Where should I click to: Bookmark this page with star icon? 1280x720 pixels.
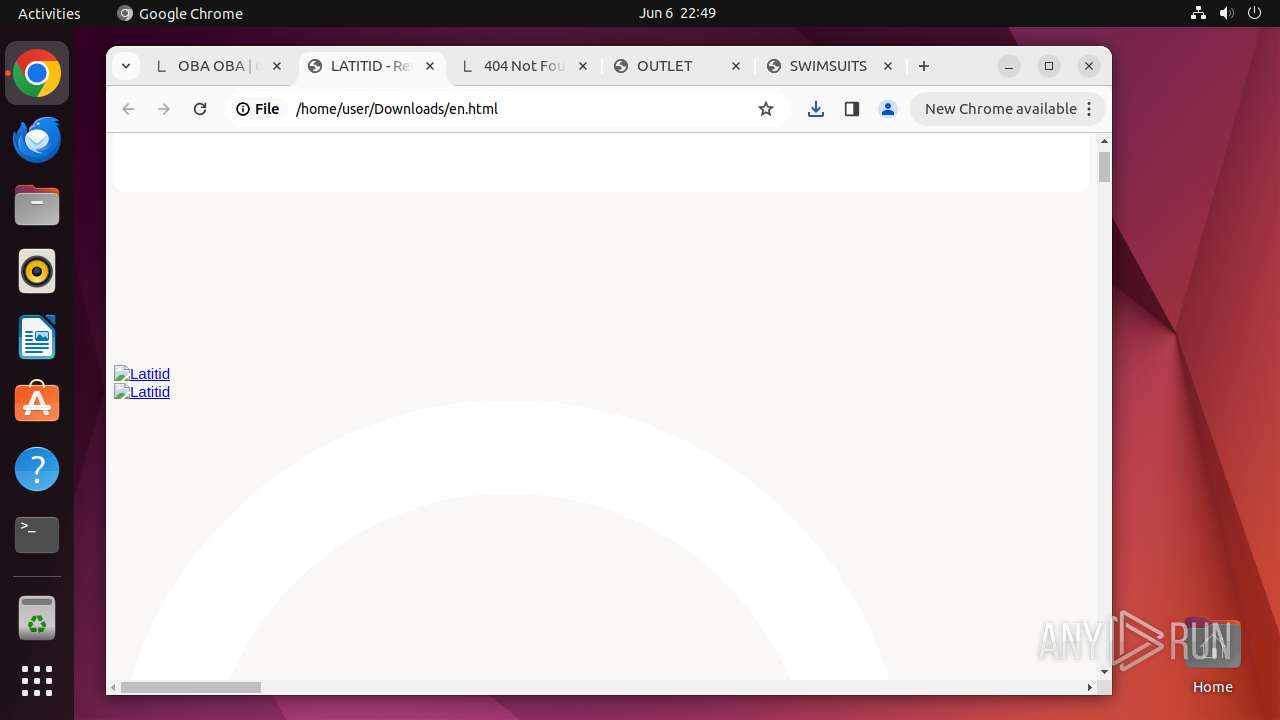[x=766, y=109]
